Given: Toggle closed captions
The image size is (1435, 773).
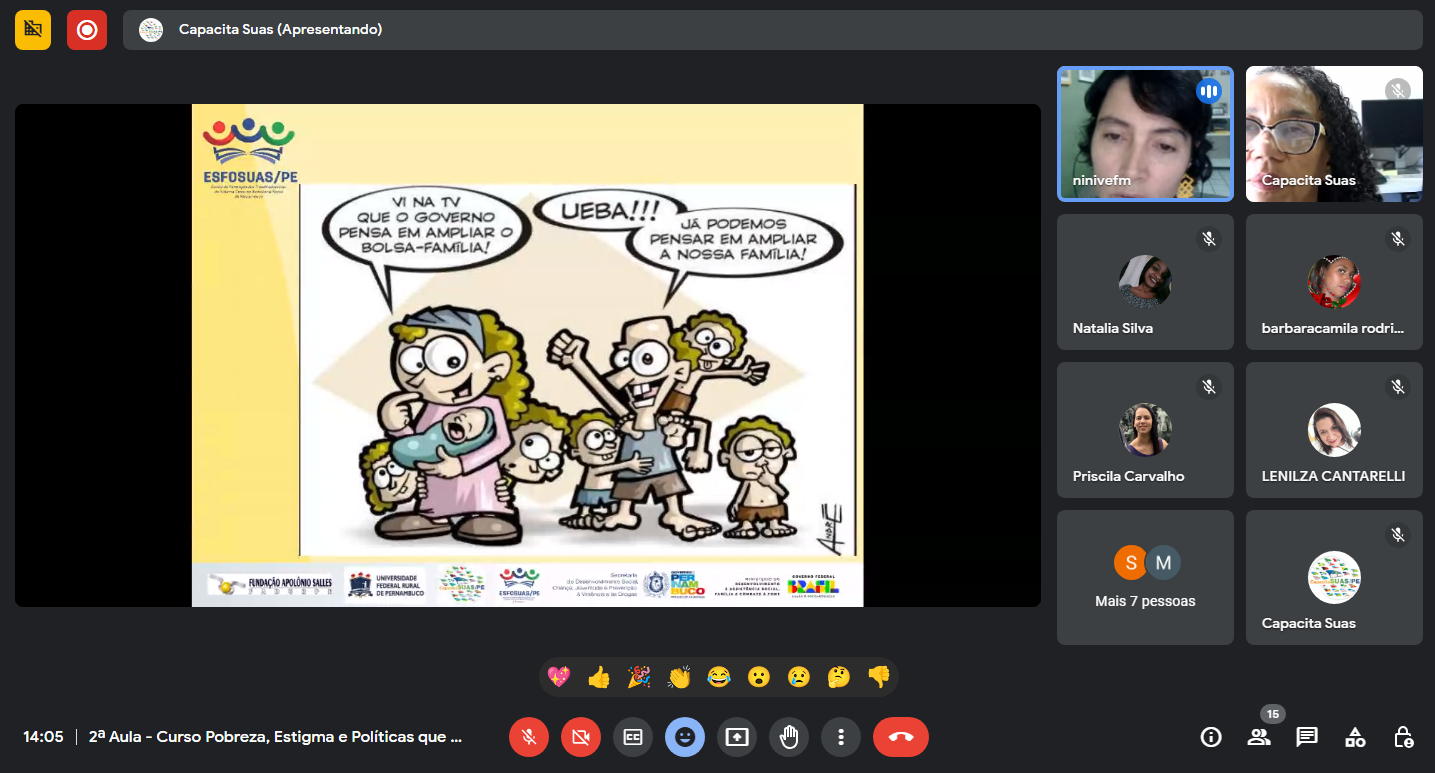Looking at the screenshot, I should [633, 738].
